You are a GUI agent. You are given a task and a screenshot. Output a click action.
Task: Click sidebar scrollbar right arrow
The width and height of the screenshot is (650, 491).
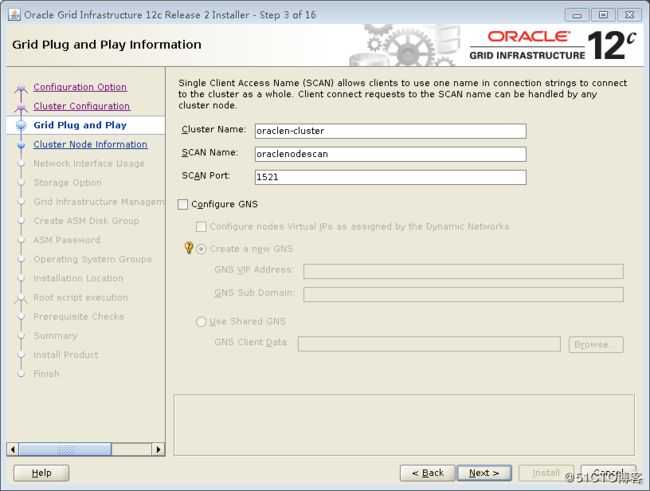click(158, 450)
